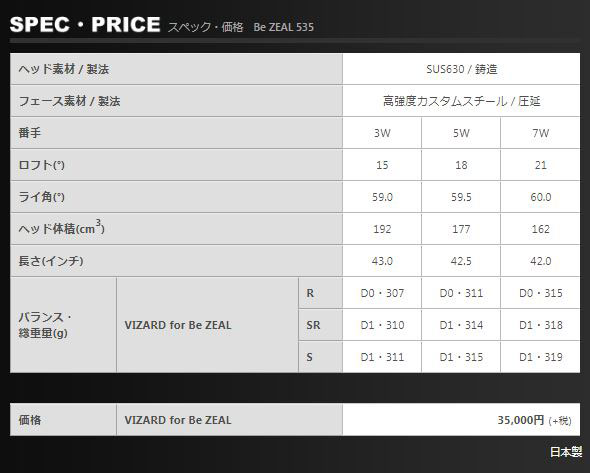Click the R flex row label

[x=320, y=293]
